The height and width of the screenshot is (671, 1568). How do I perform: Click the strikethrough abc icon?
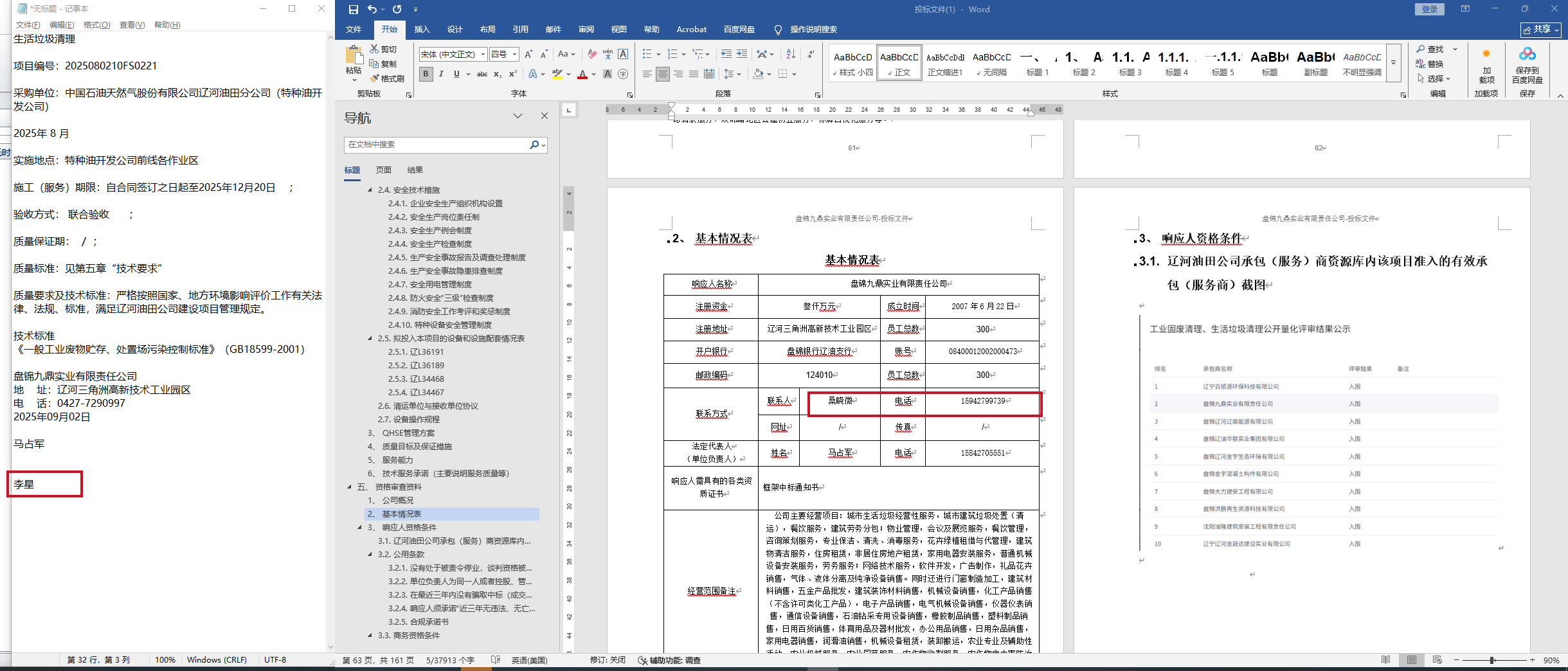point(482,75)
